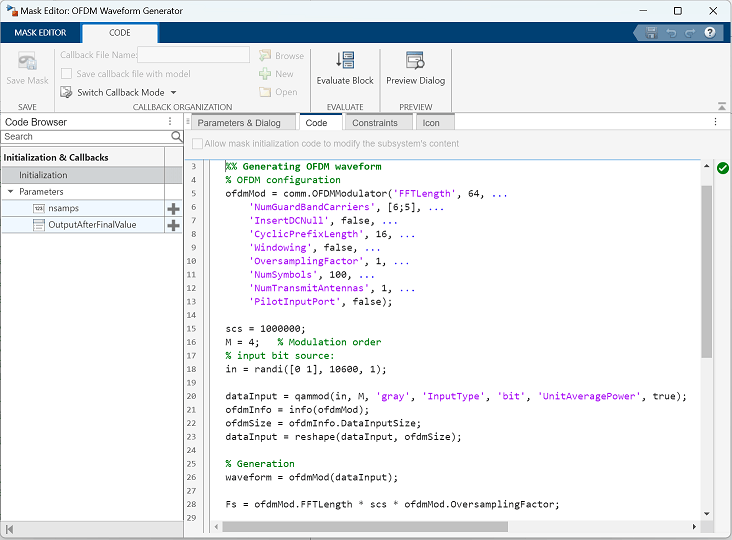Focus the Code Browser search field
Image resolution: width=732 pixels, height=540 pixels.
(87, 136)
